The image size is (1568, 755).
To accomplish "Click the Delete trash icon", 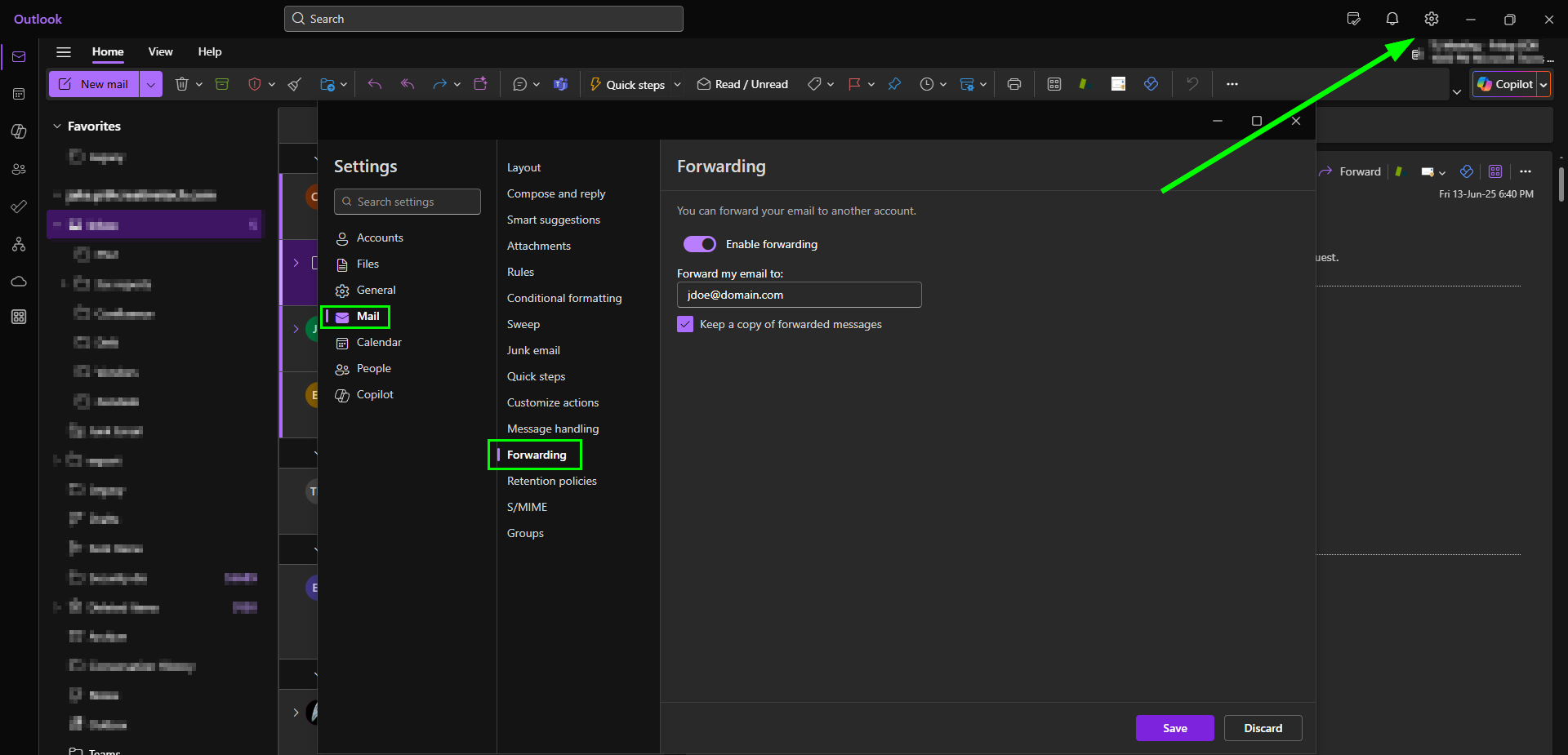I will pos(182,84).
